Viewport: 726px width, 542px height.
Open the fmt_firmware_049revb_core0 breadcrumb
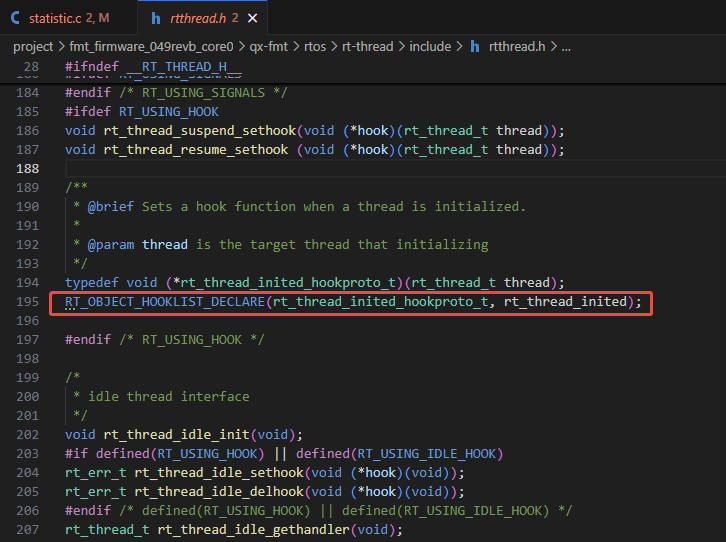(151, 47)
